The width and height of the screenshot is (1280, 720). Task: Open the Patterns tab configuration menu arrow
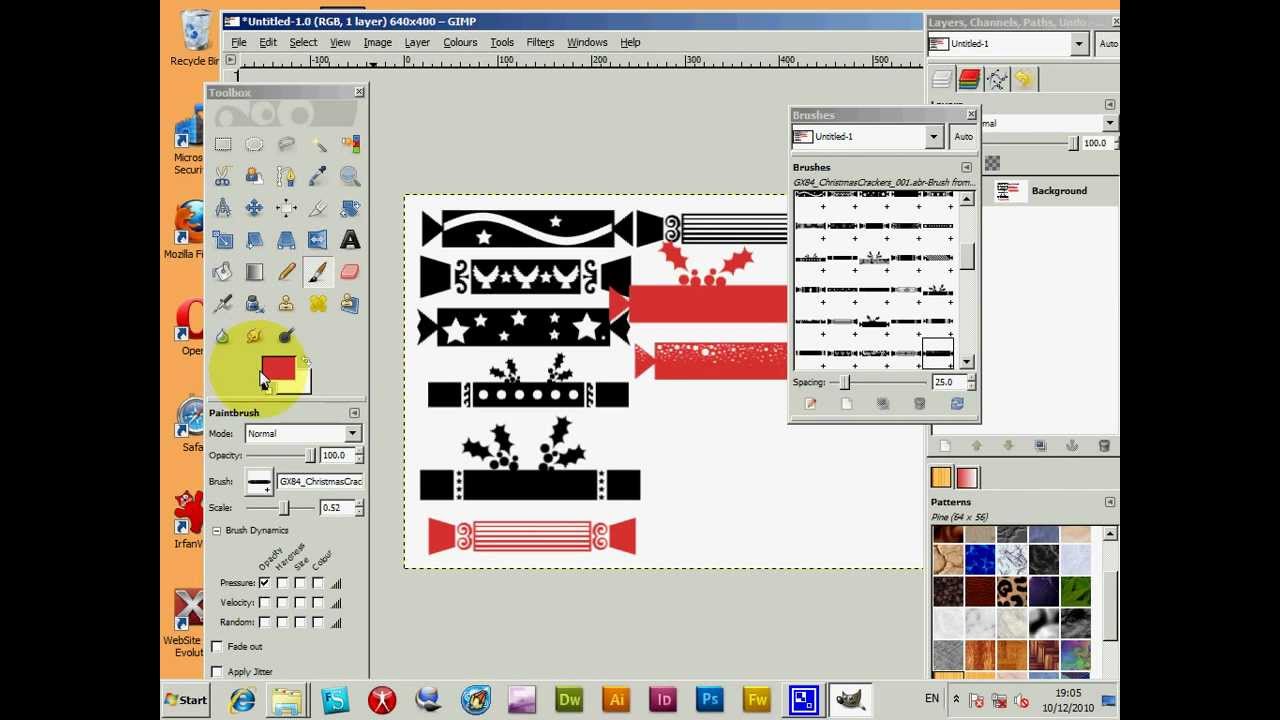click(1109, 502)
